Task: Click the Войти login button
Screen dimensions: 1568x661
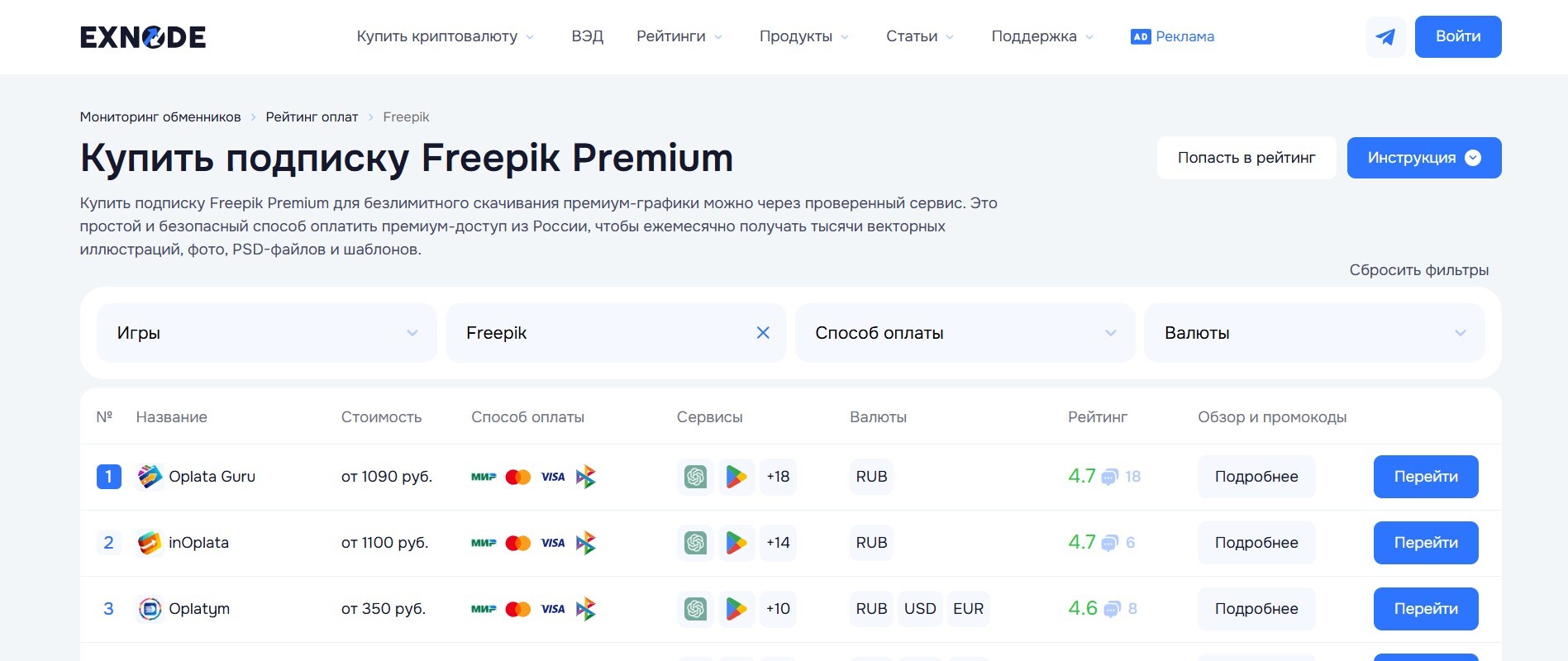Action: [x=1457, y=36]
